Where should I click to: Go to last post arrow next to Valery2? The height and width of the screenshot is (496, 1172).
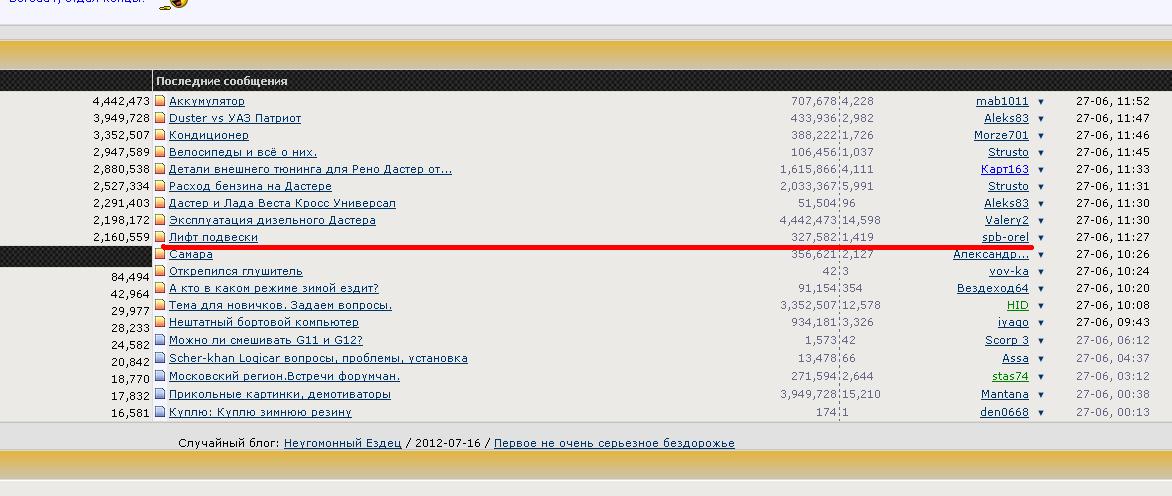1040,221
